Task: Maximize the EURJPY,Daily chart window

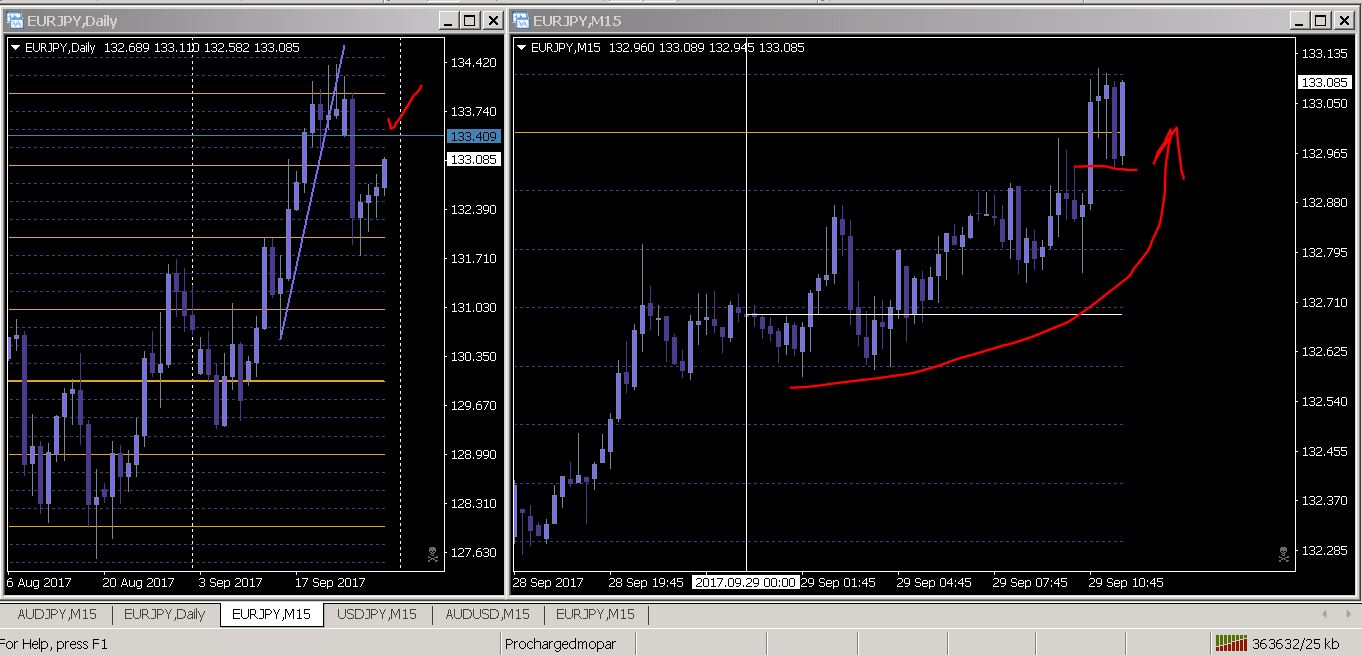Action: coord(468,20)
